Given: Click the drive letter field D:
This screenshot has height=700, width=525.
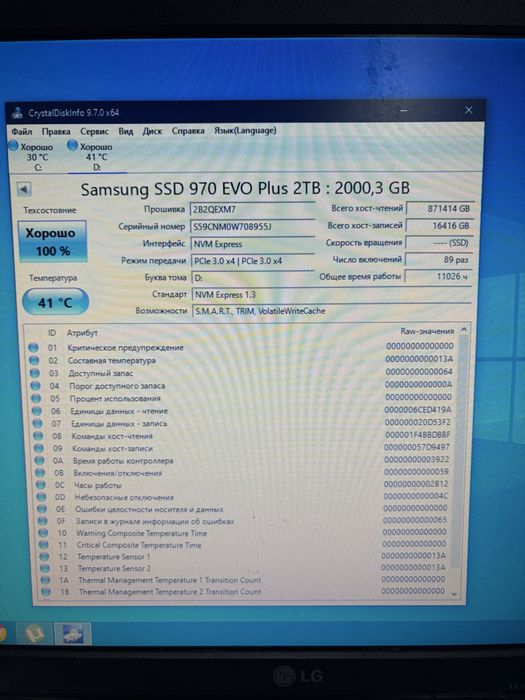Looking at the screenshot, I should click(x=253, y=278).
